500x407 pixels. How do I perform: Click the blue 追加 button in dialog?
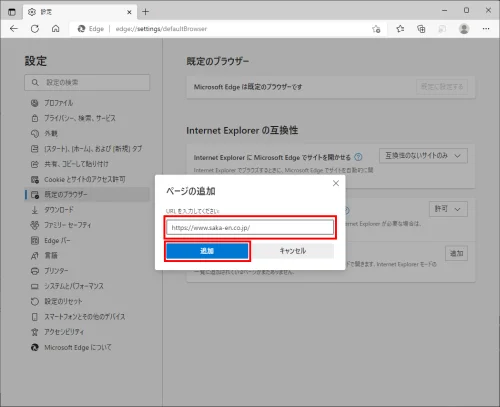tap(207, 251)
